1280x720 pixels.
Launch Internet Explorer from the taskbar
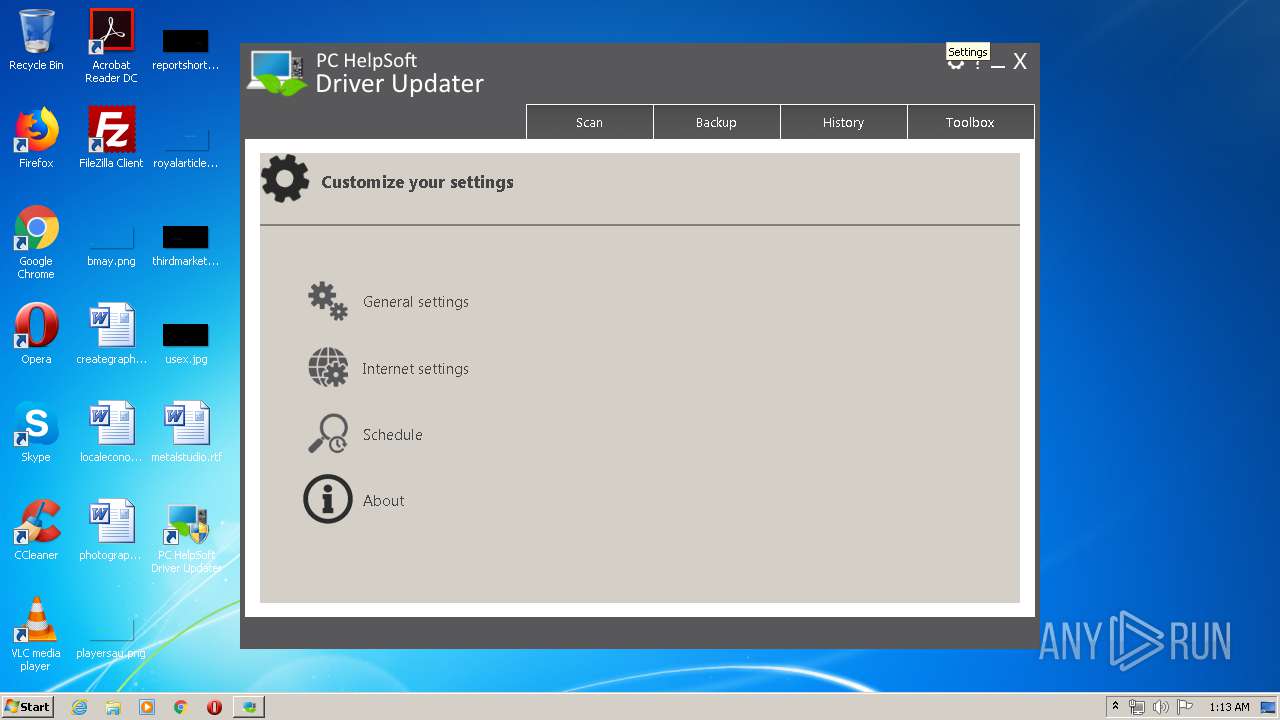[79, 707]
